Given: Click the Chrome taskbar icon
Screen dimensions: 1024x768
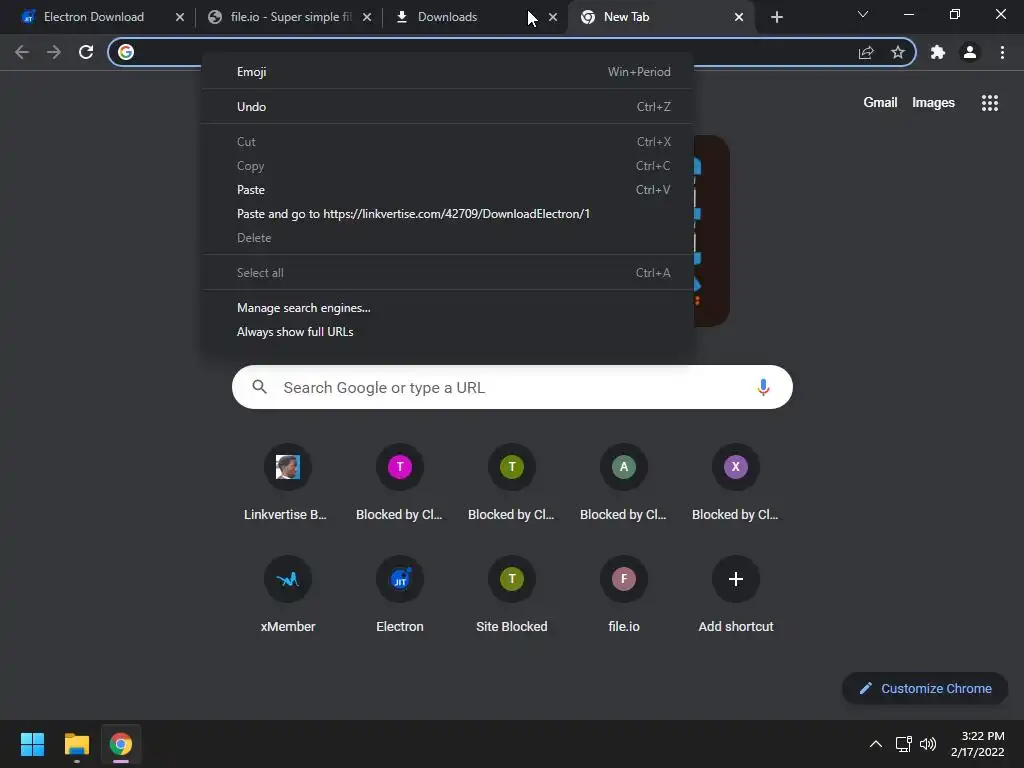Looking at the screenshot, I should pyautogui.click(x=121, y=744).
